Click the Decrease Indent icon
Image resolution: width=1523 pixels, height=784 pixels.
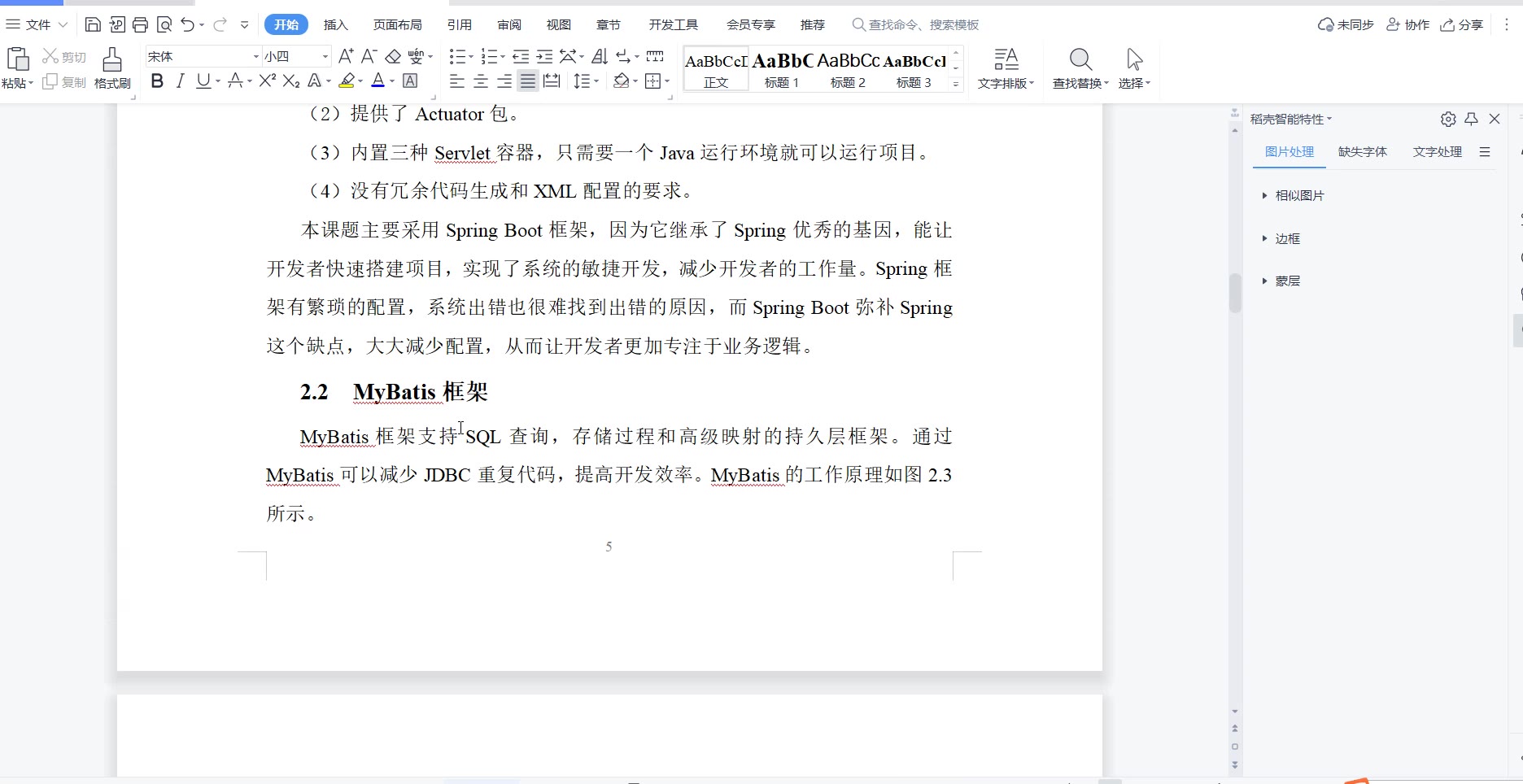click(521, 56)
